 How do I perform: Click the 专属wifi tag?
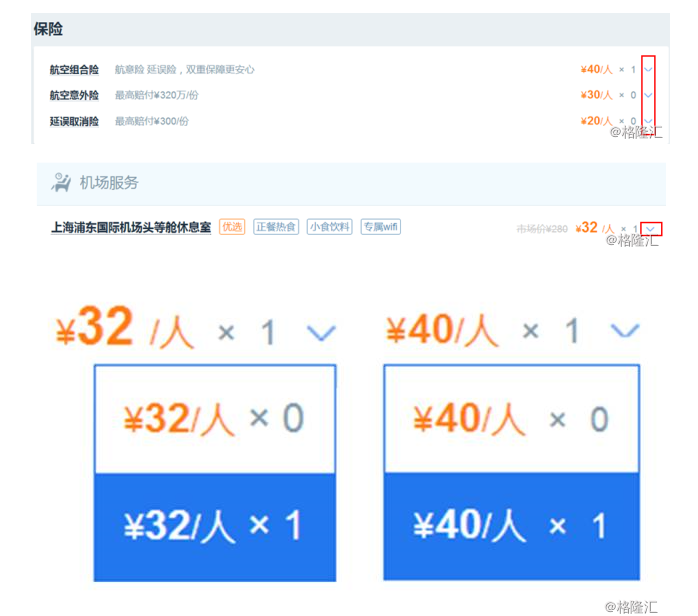tap(381, 227)
